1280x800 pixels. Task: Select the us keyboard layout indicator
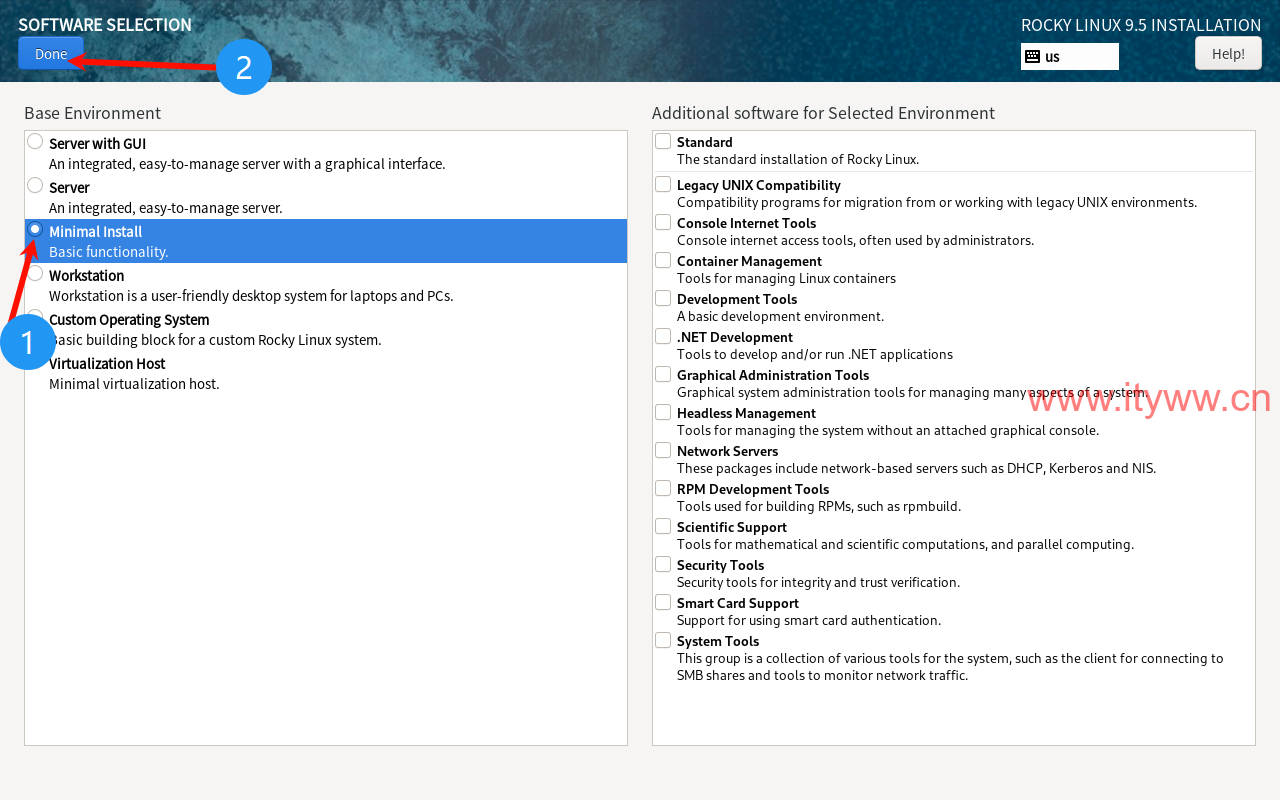coord(1070,57)
